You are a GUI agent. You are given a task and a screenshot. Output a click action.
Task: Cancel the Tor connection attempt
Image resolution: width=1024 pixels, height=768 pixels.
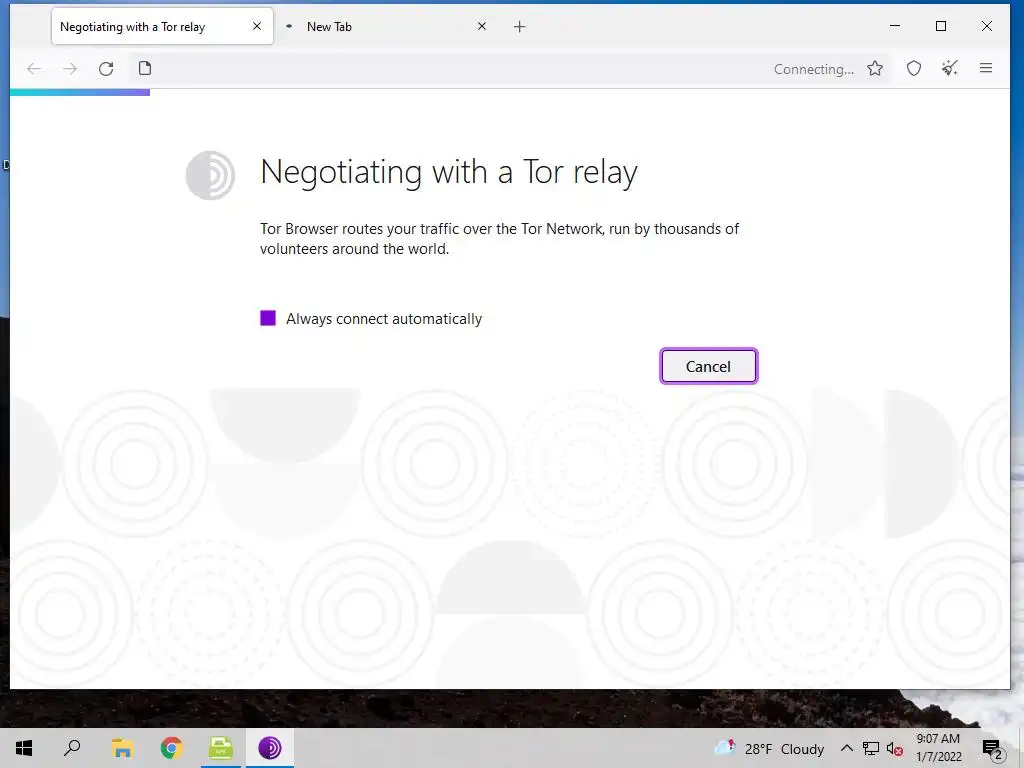point(709,366)
